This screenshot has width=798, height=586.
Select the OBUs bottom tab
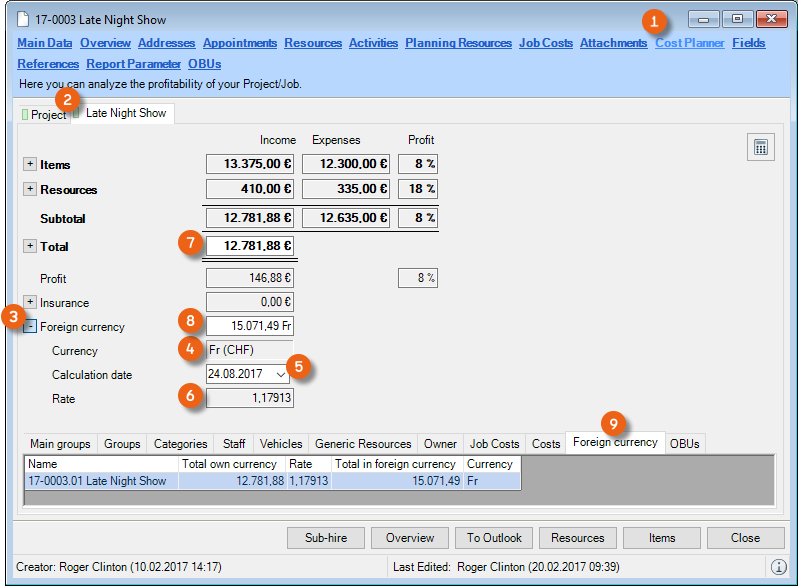point(685,443)
